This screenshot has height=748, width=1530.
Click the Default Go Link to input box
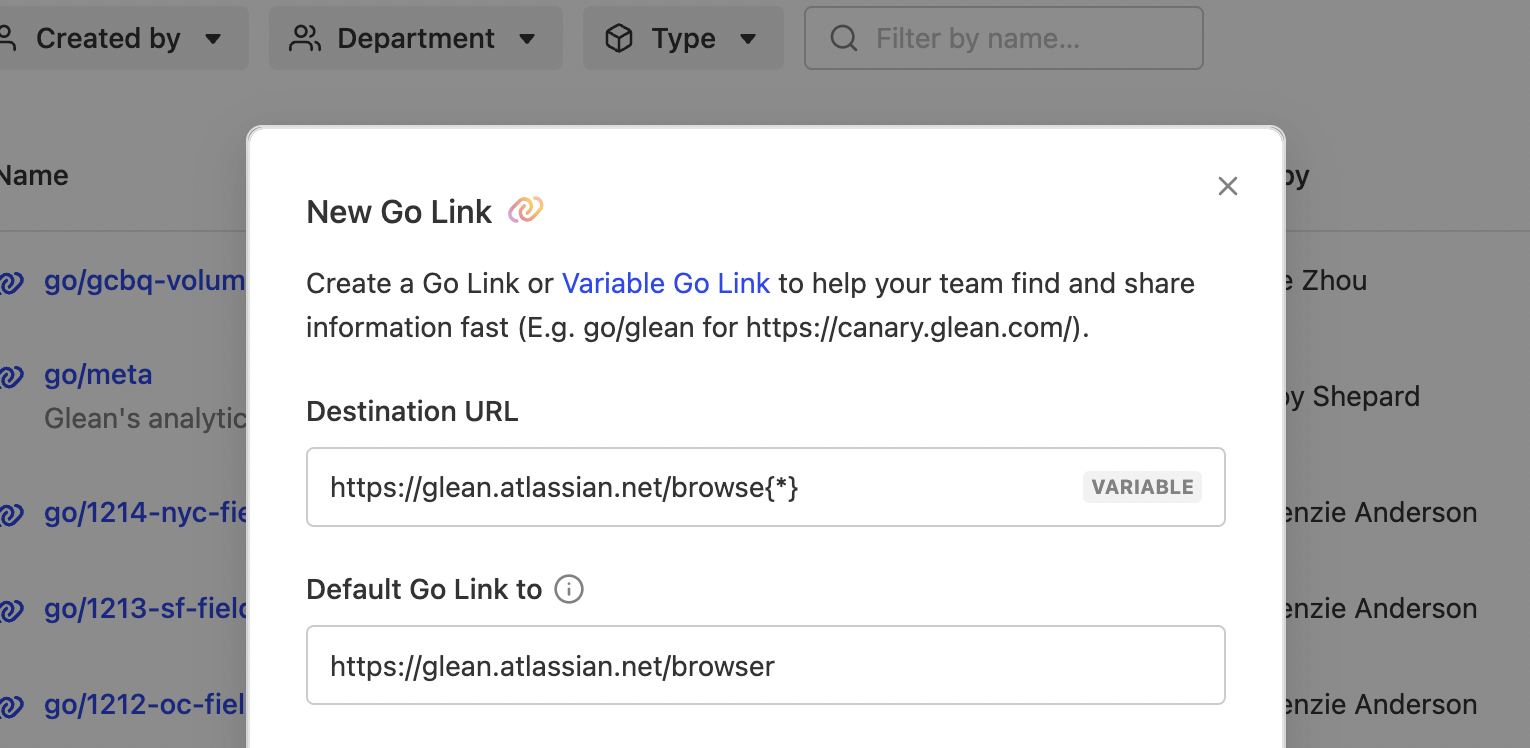[700, 664]
